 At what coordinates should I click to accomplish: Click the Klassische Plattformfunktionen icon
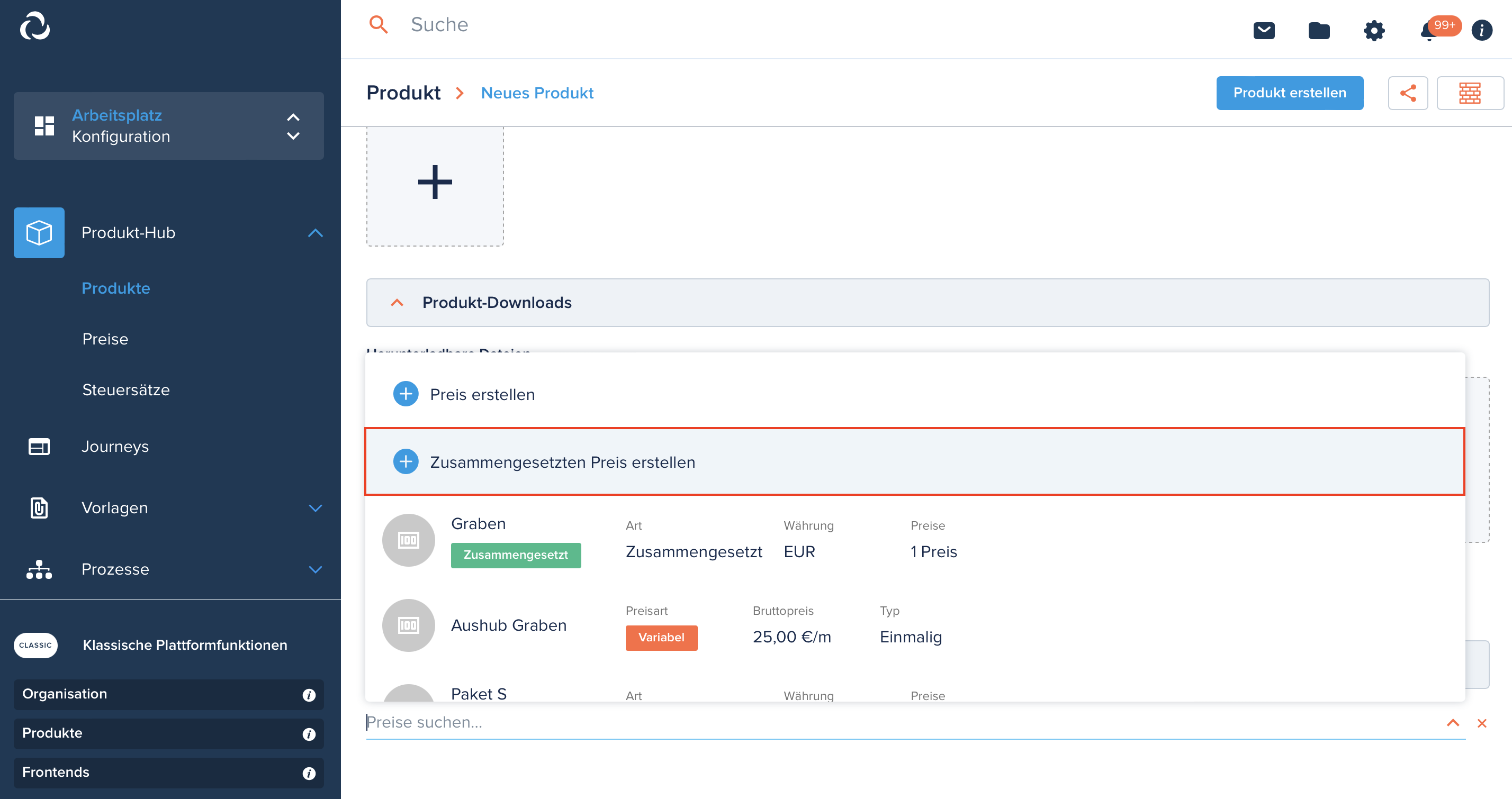(x=35, y=644)
